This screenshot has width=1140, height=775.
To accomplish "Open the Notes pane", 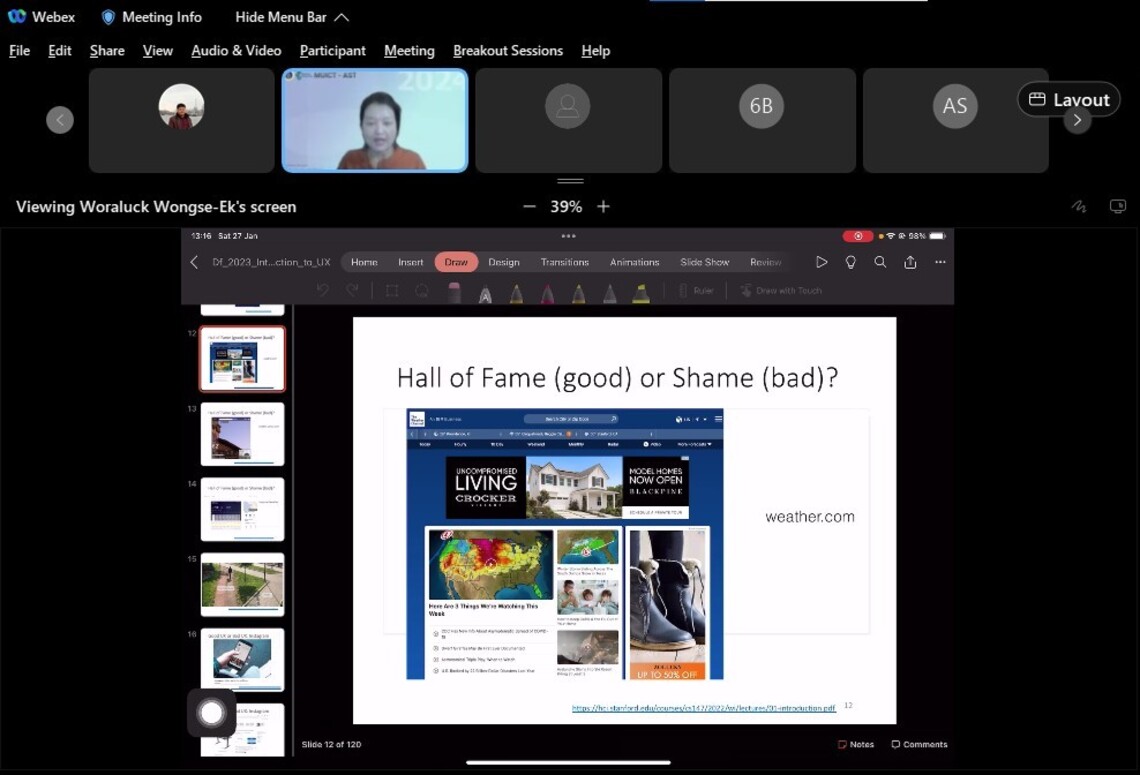I will (x=855, y=744).
